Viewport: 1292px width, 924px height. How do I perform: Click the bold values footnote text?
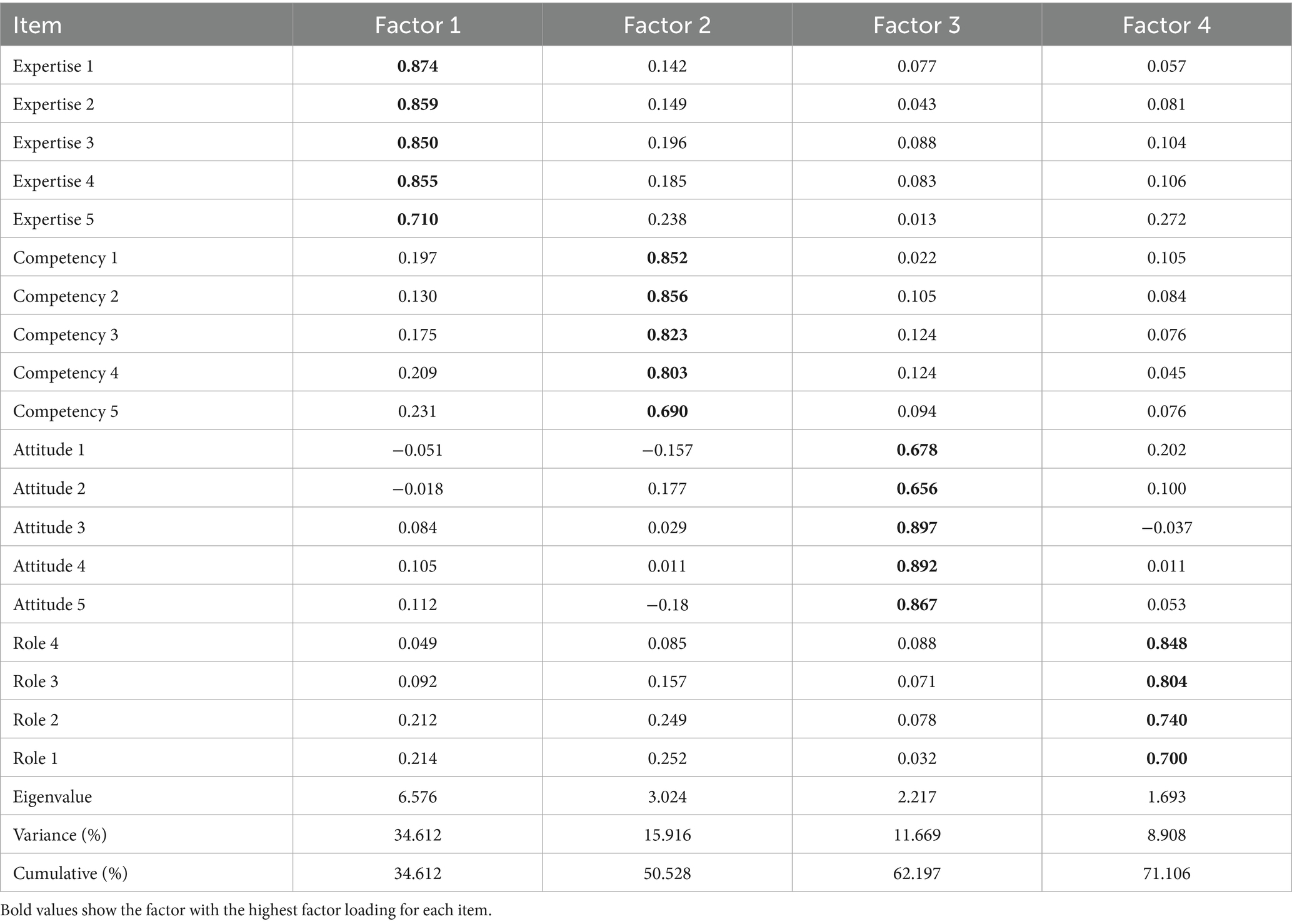click(x=246, y=910)
